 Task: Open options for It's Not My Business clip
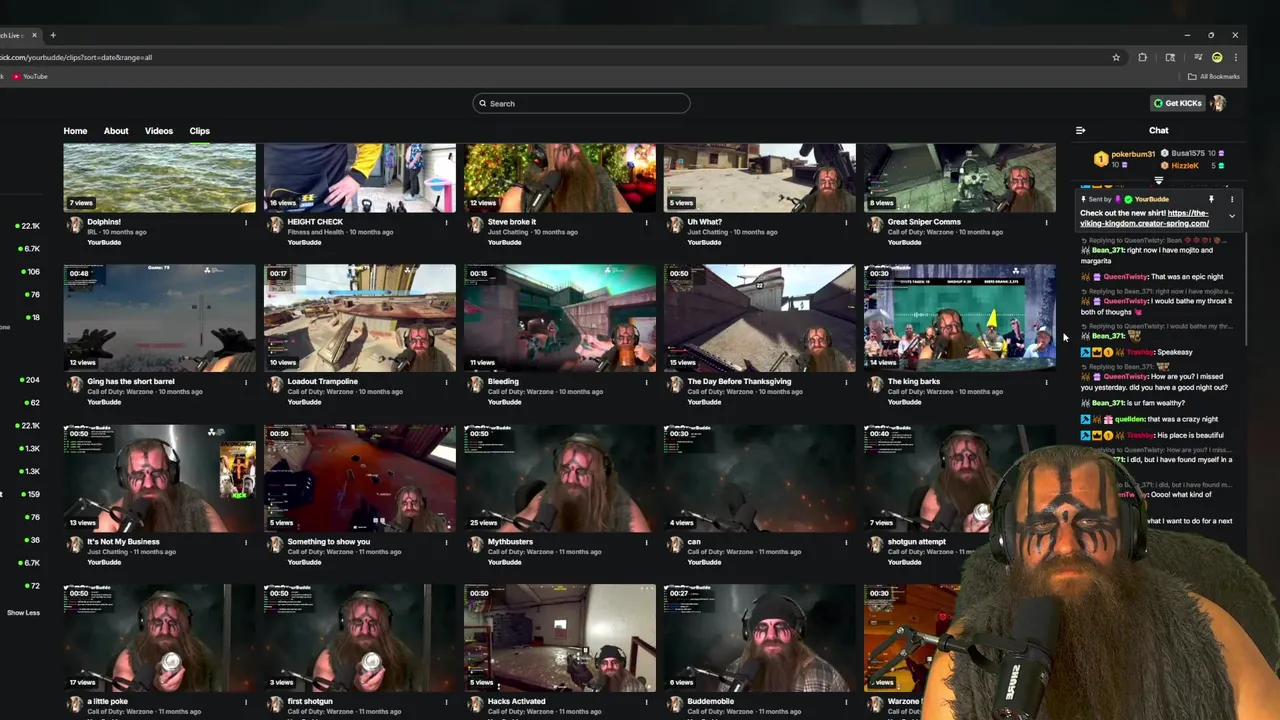tap(246, 542)
